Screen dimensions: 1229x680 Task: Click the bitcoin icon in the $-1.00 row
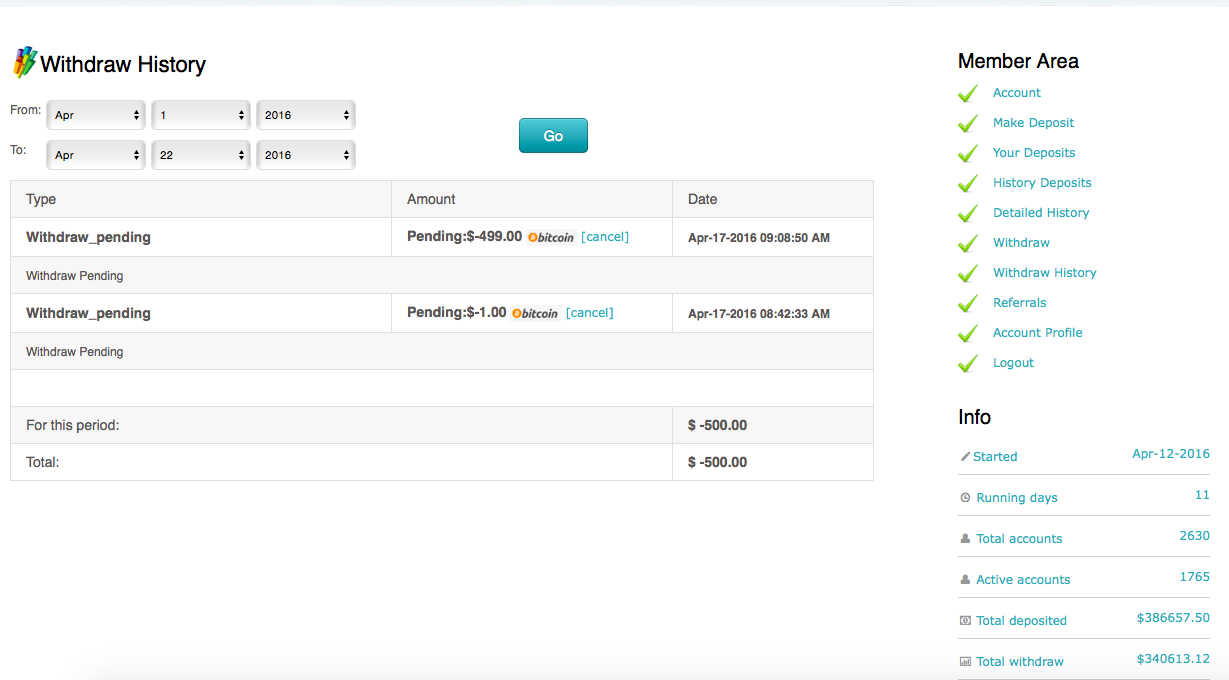535,314
